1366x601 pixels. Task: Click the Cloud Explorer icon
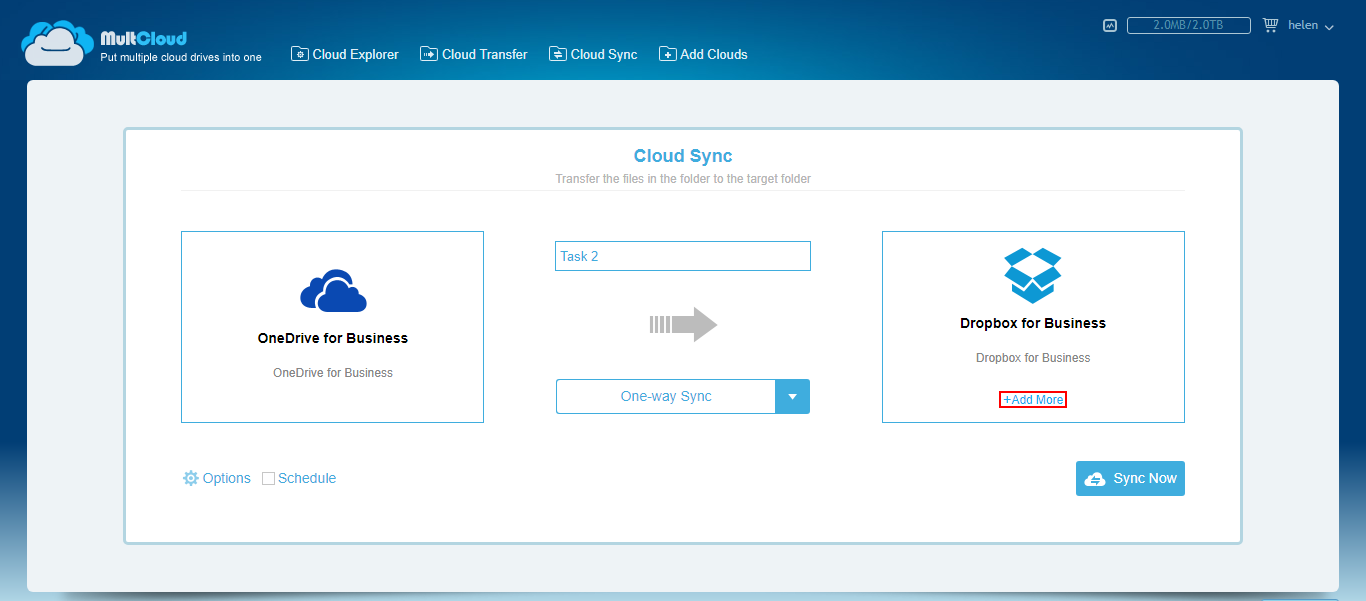[x=300, y=54]
